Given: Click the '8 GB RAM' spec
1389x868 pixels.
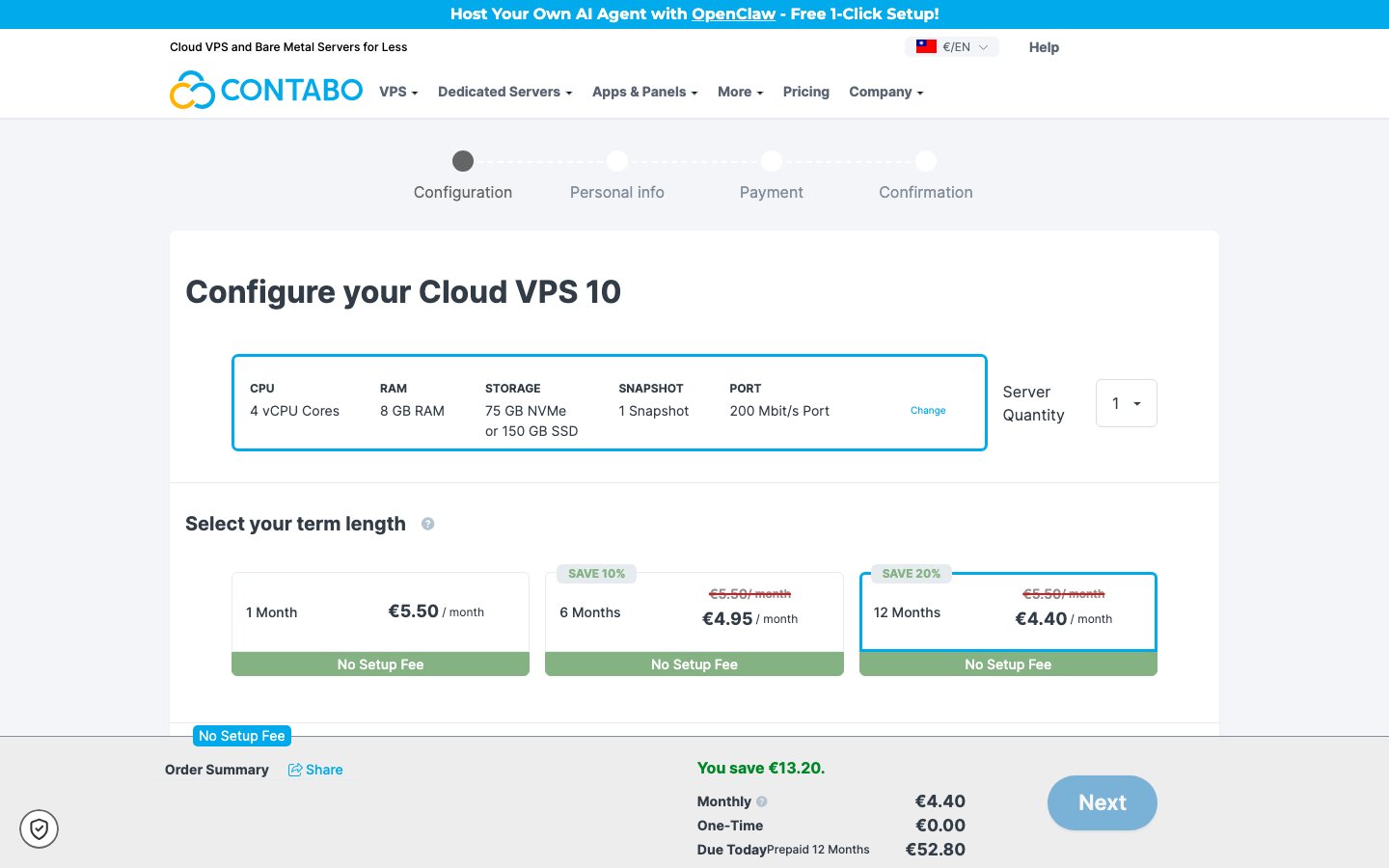Looking at the screenshot, I should tap(412, 411).
